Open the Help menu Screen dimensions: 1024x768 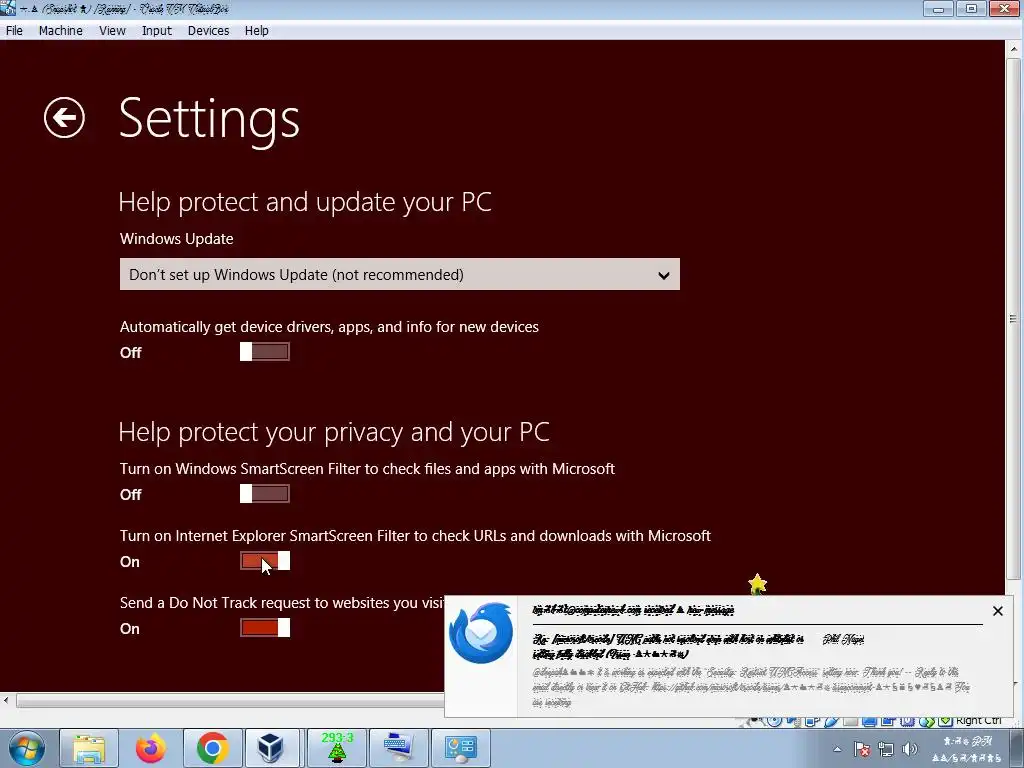coord(257,31)
